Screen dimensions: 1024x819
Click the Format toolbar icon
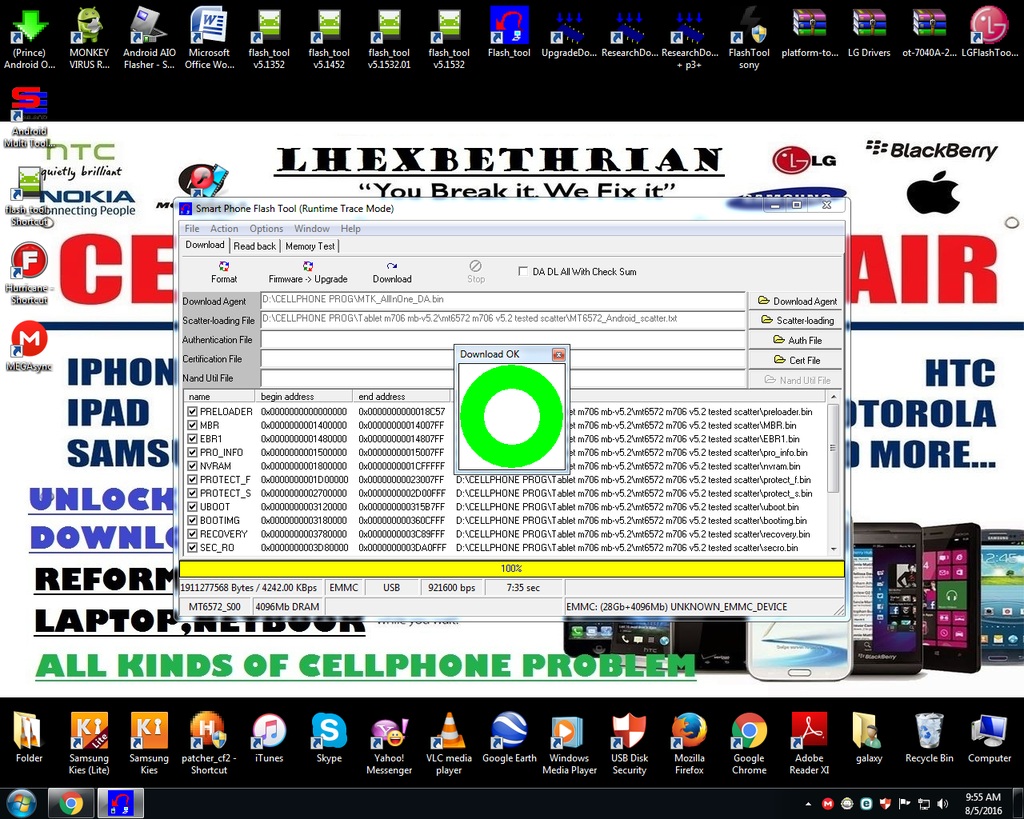pyautogui.click(x=224, y=267)
